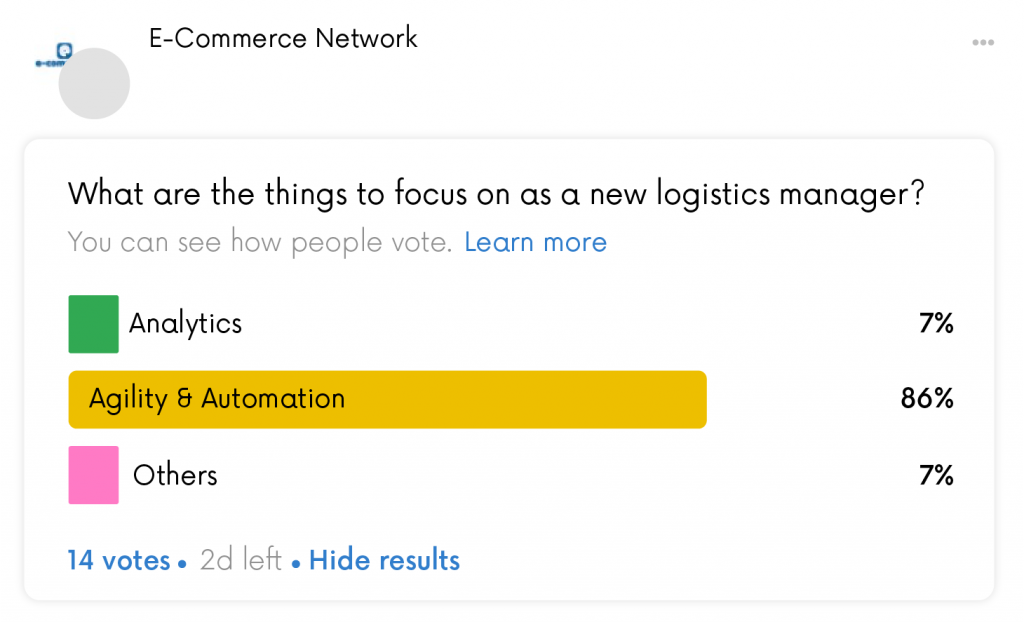Viewport: 1024px width, 622px height.
Task: Click Hide results
Action: click(384, 561)
